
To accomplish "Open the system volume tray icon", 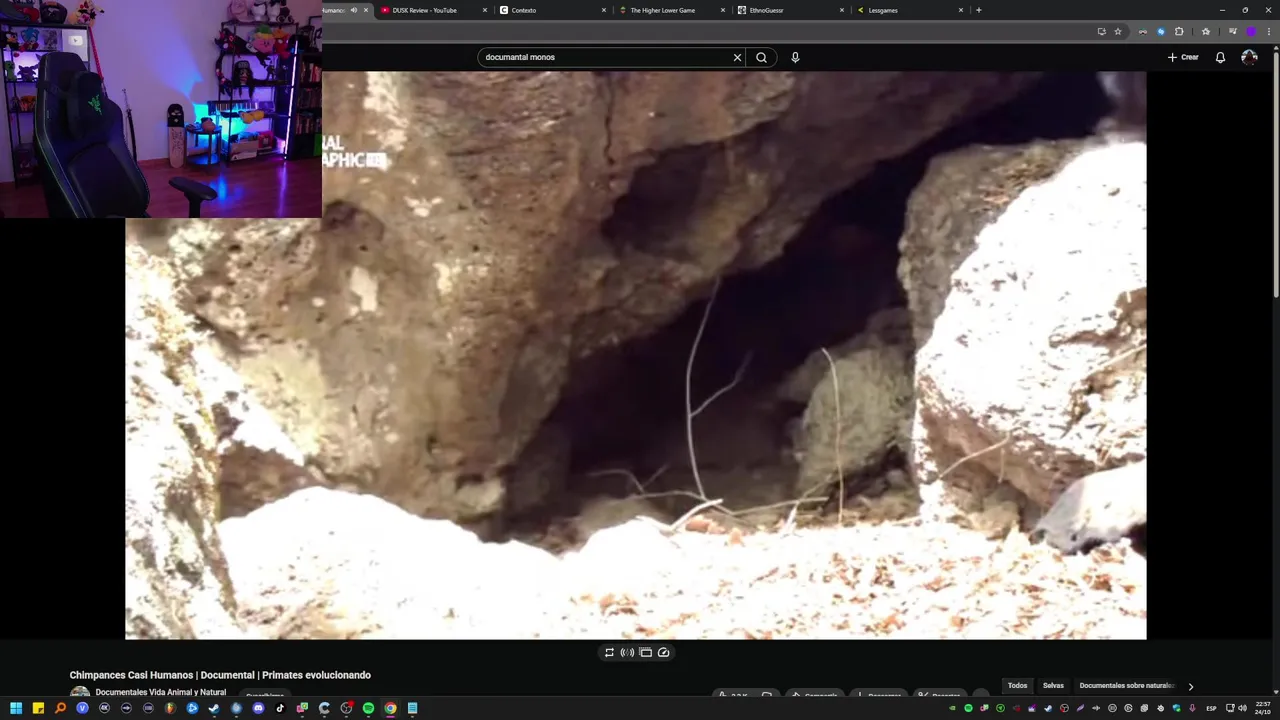I will [x=1243, y=708].
